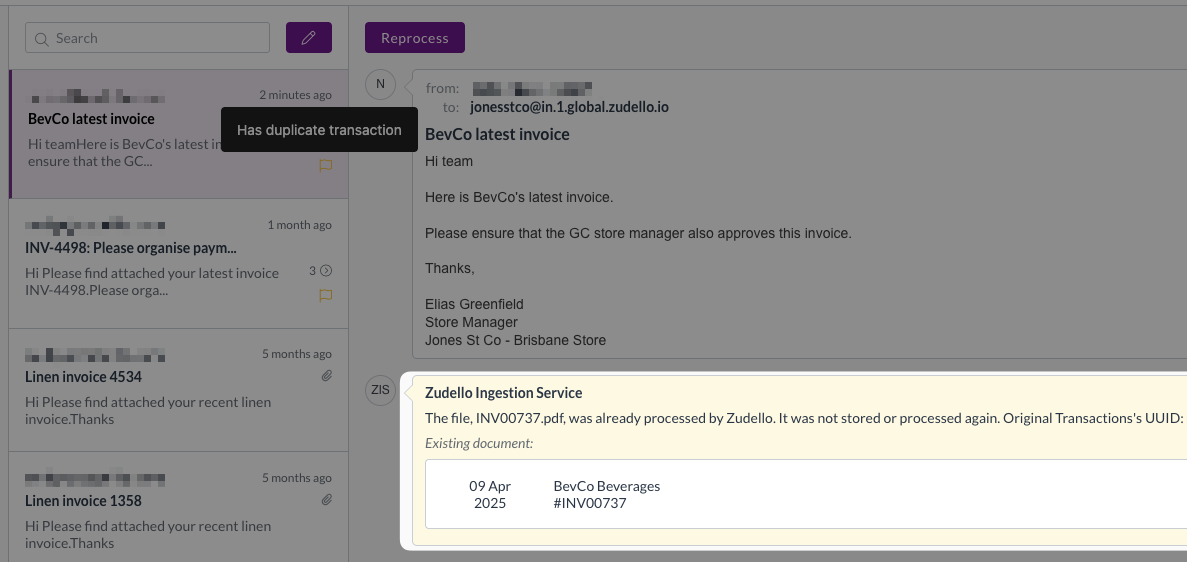Click the Zudello Ingestion Service message header
This screenshot has height=562, width=1187.
point(503,393)
